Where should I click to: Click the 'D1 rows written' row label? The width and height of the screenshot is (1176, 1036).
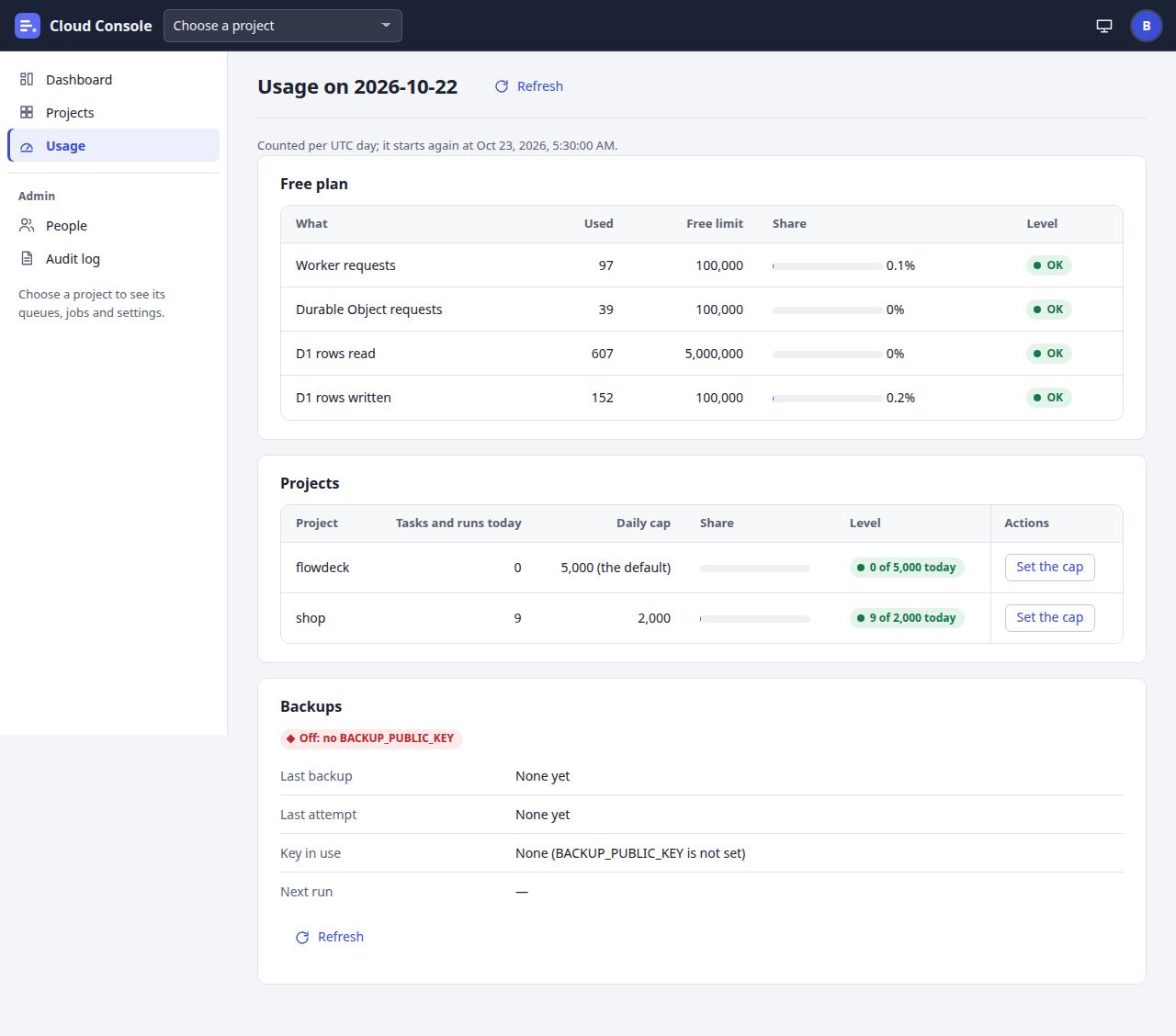[x=344, y=398]
